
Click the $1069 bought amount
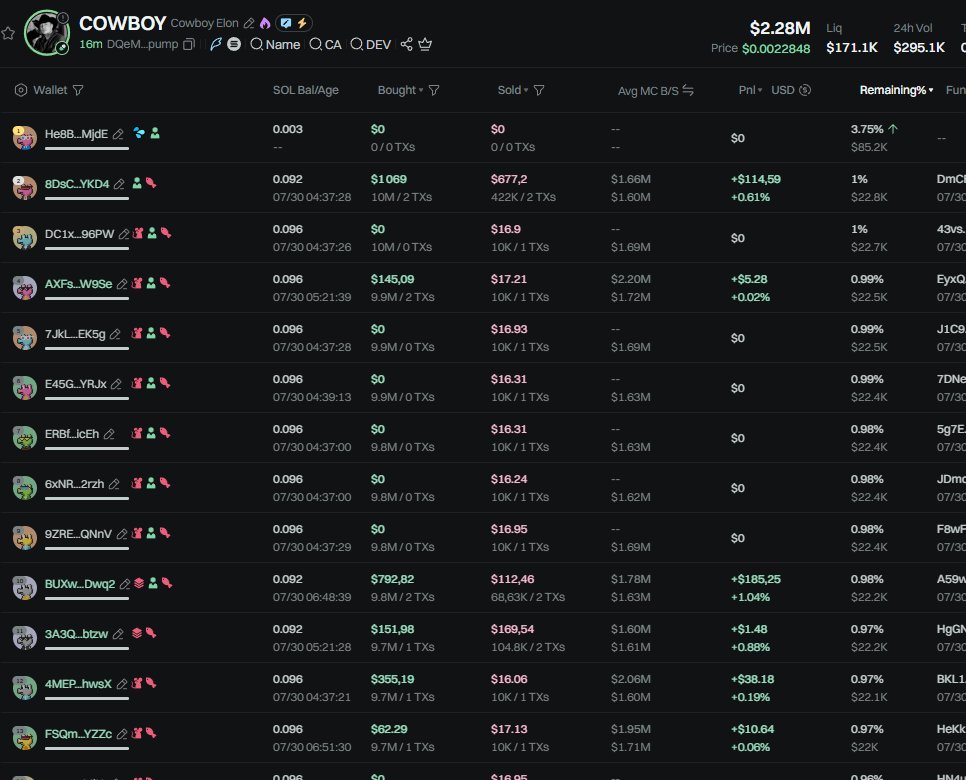(389, 179)
